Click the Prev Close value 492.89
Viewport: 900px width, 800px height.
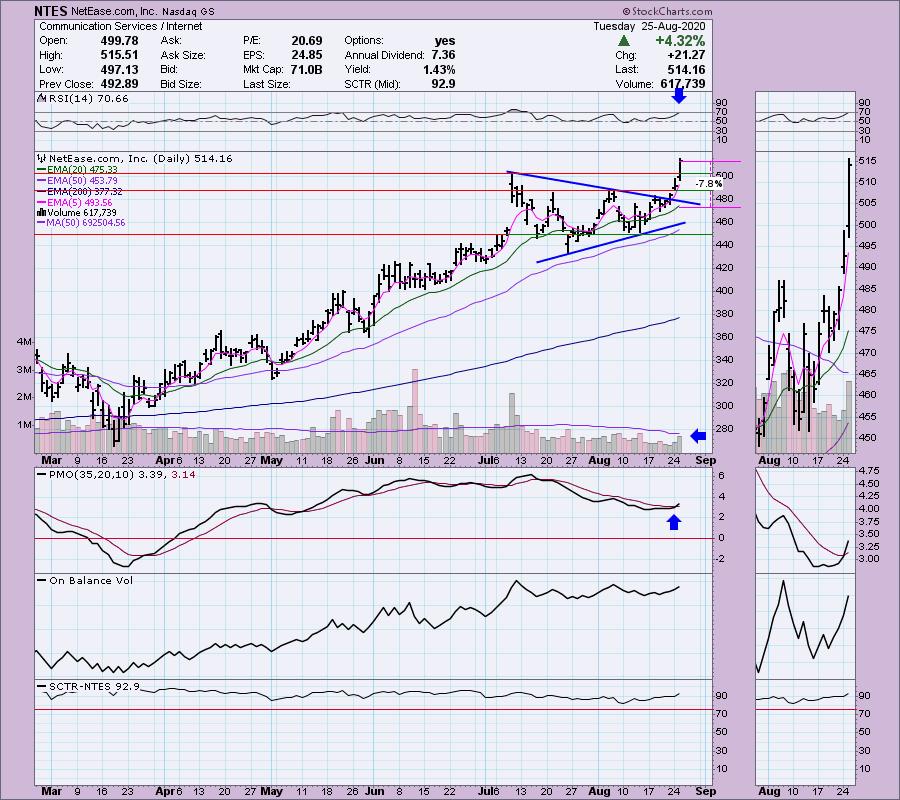tap(119, 84)
